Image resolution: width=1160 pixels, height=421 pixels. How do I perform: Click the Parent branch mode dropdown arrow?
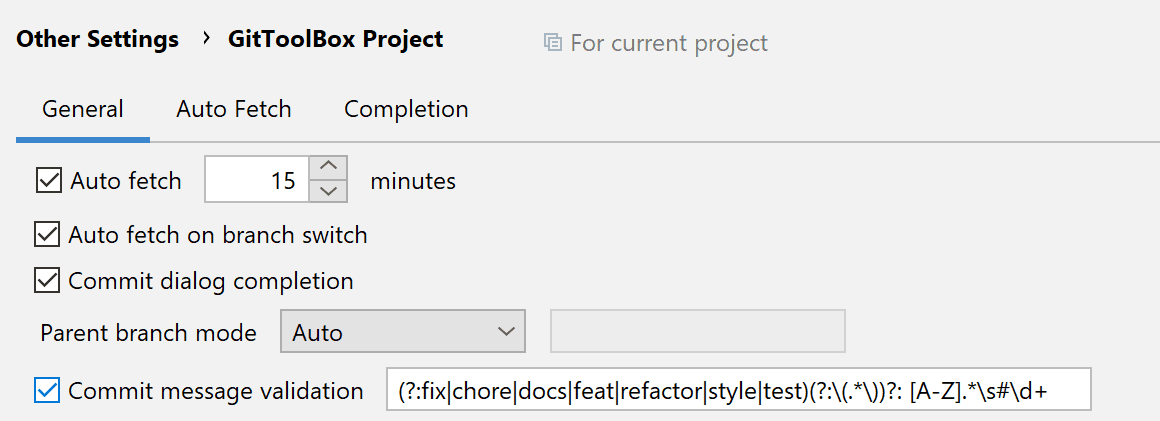(x=504, y=333)
